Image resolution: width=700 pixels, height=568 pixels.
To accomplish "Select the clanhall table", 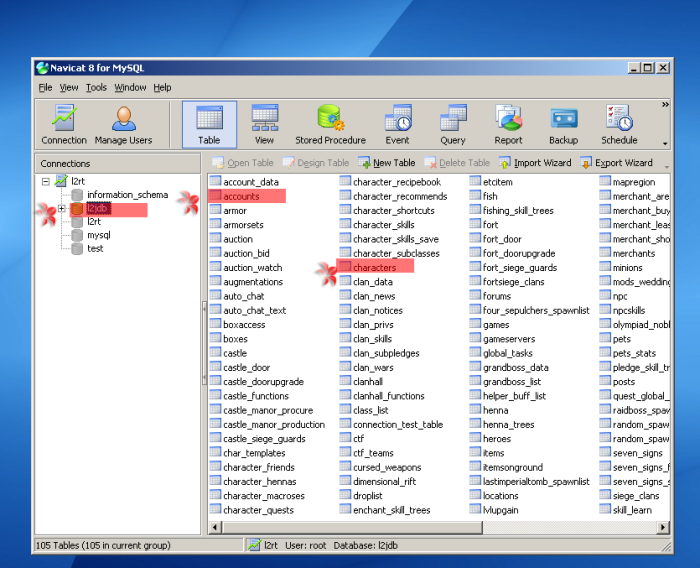I will pyautogui.click(x=361, y=382).
